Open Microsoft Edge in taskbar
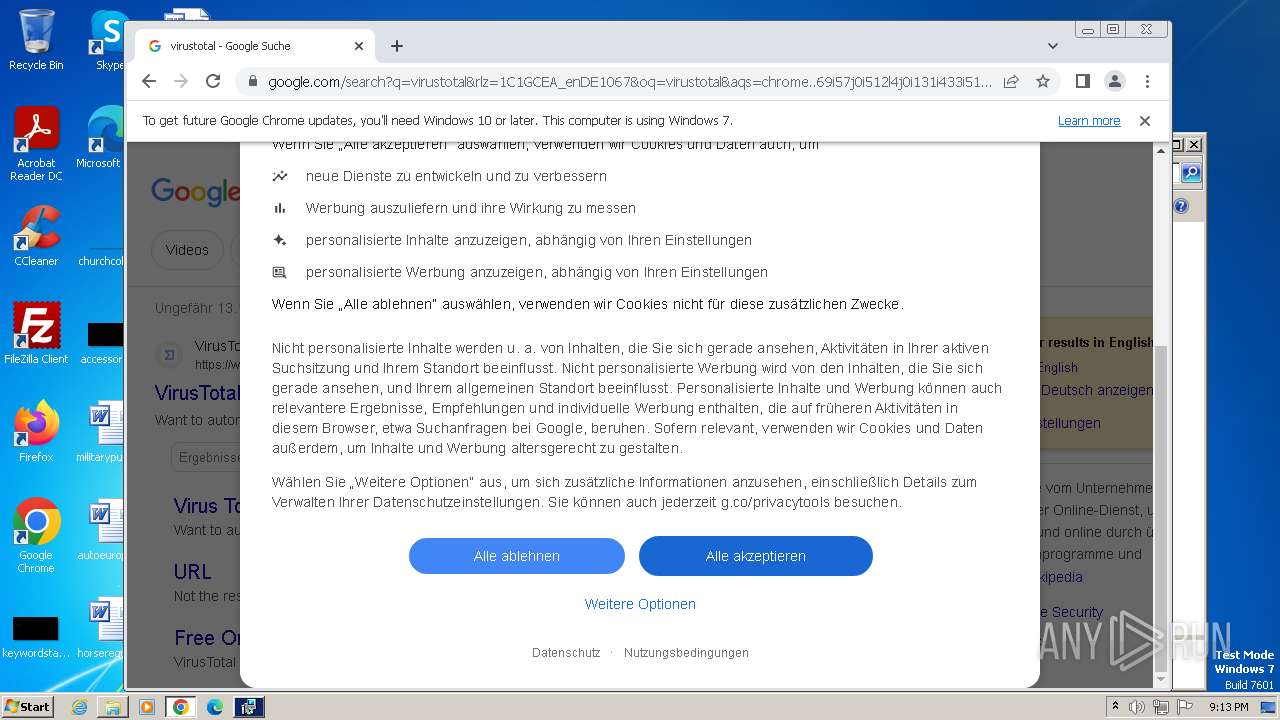Viewport: 1280px width, 720px height. [215, 707]
